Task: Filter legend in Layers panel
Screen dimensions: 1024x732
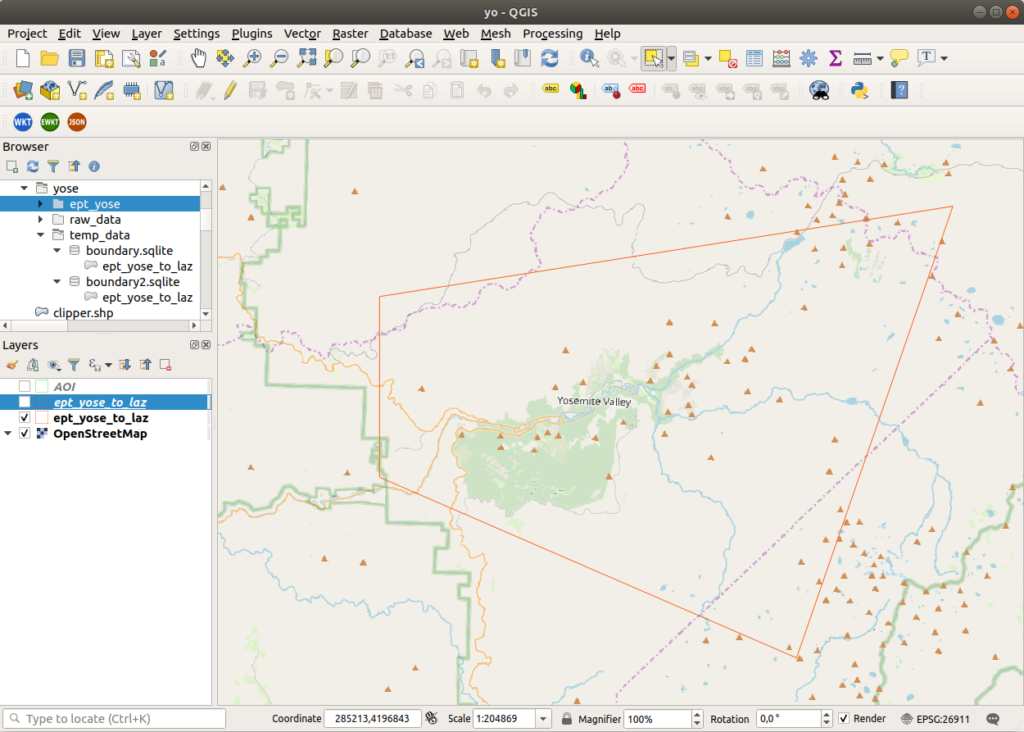Action: click(x=74, y=364)
